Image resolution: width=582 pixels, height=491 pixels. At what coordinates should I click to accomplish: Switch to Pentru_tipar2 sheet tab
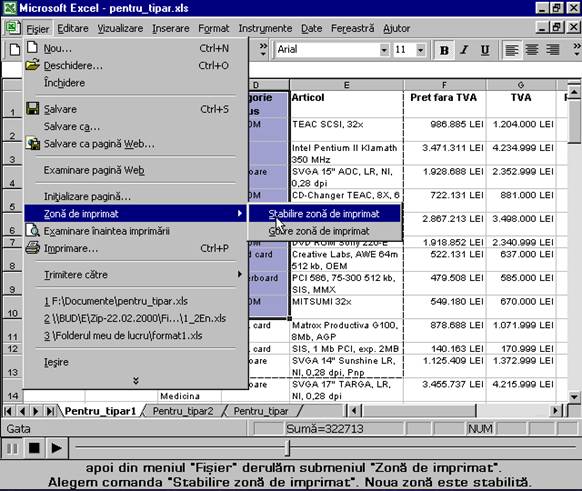click(x=183, y=411)
